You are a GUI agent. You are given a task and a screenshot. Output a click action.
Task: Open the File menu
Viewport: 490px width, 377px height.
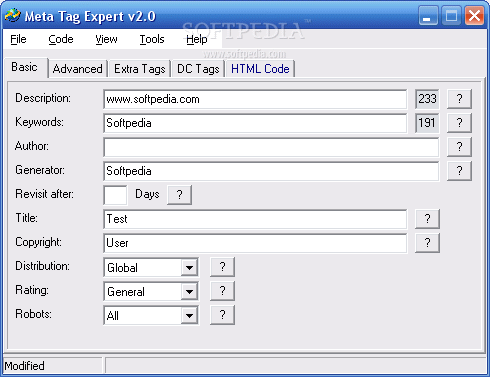pos(18,39)
